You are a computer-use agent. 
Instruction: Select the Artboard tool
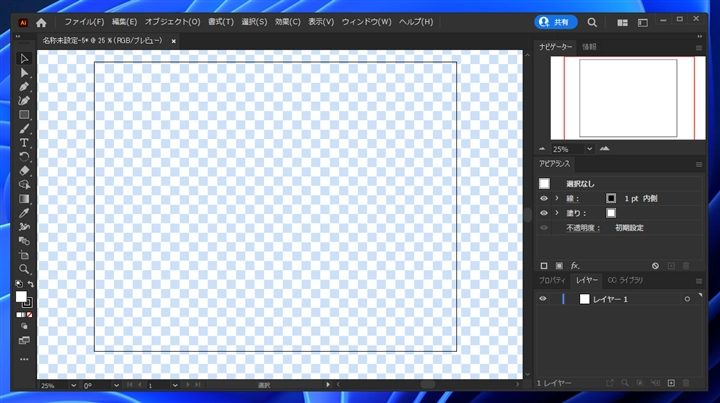24,255
